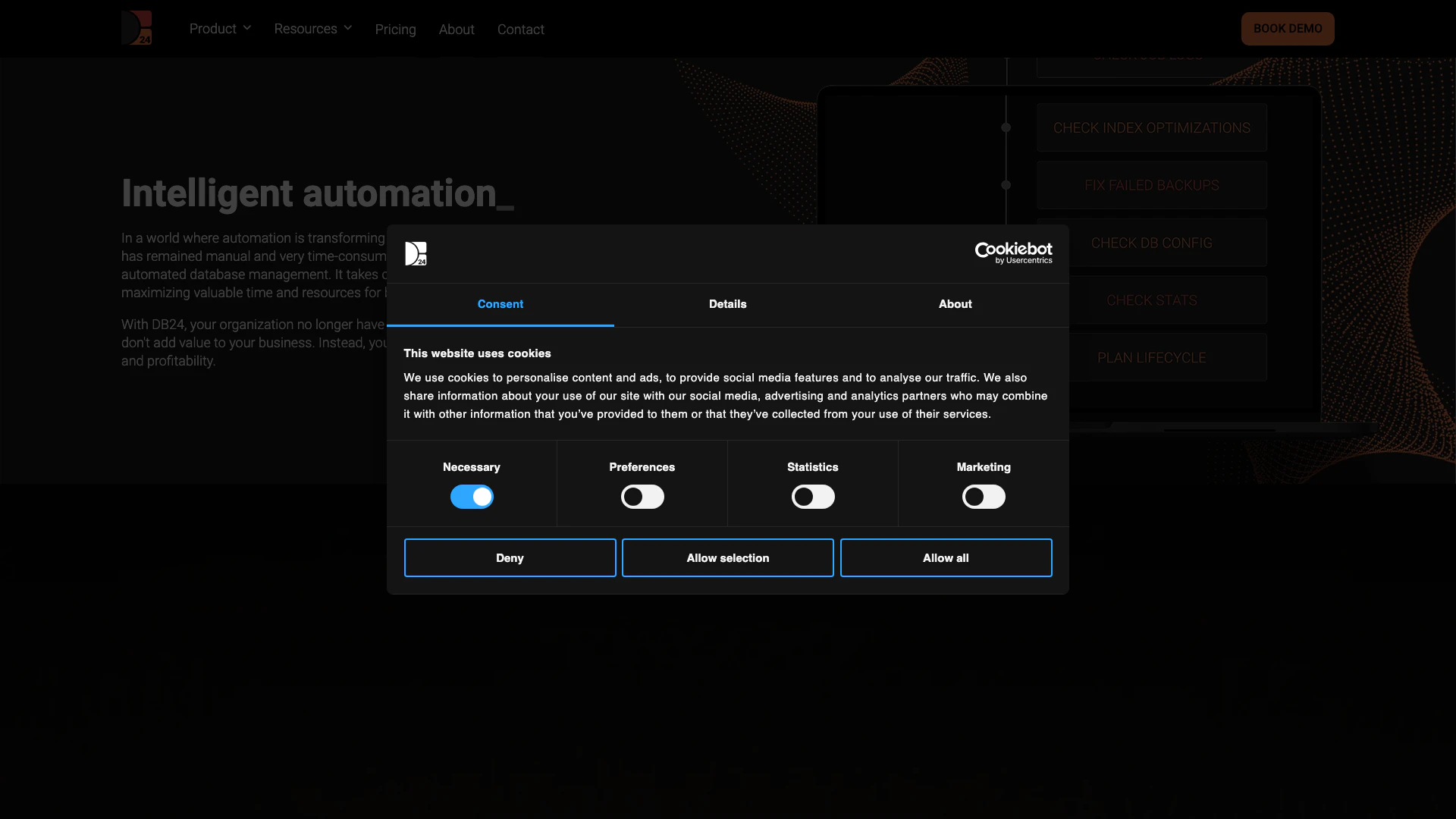
Task: Toggle the Necessary cookies switch
Action: [x=472, y=497]
